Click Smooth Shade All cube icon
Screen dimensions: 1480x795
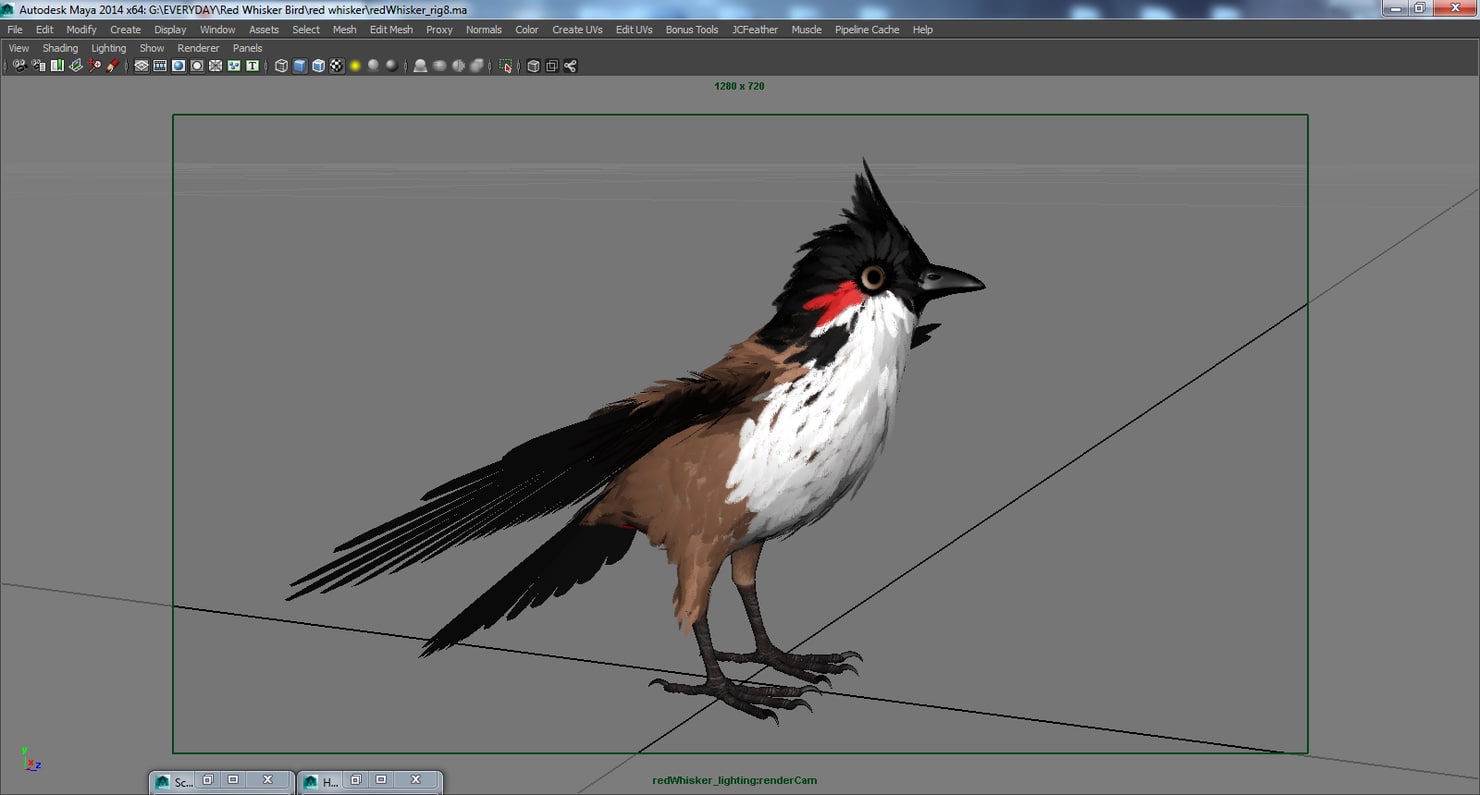click(x=300, y=66)
